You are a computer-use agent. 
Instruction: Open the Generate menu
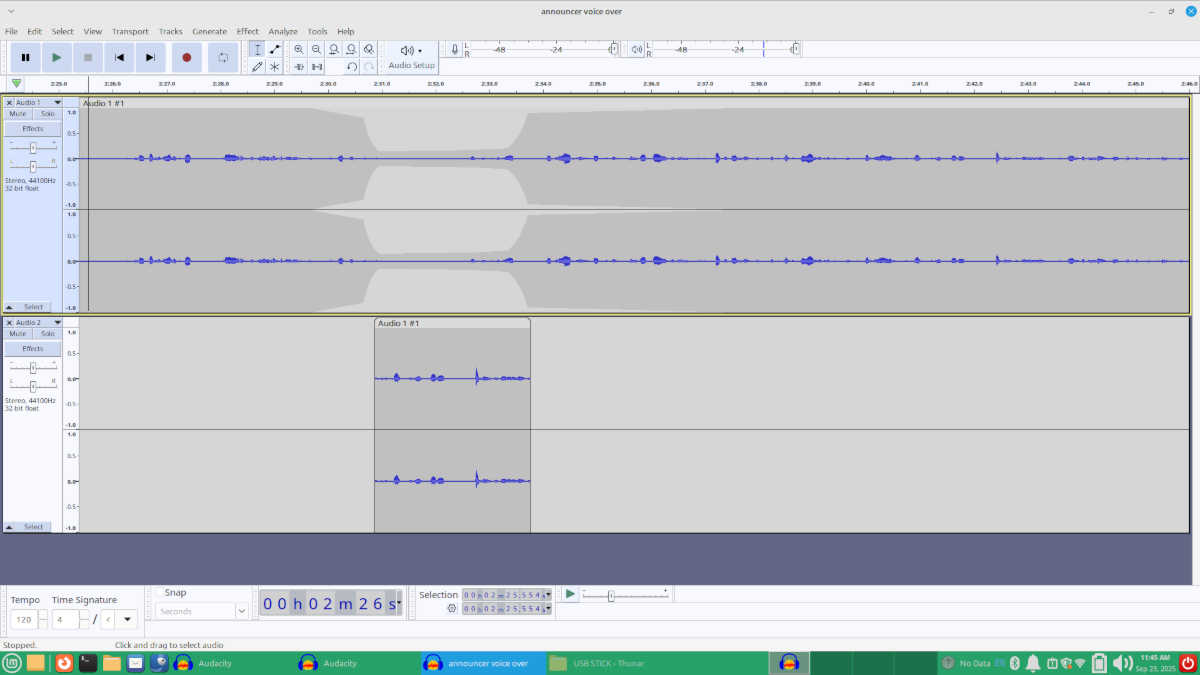210,31
